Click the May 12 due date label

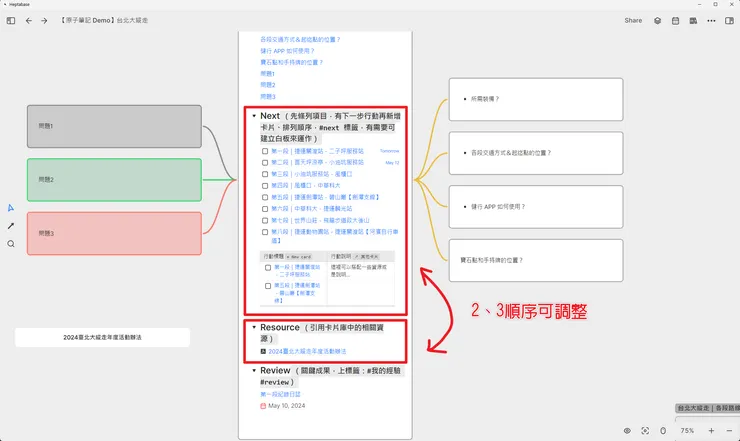392,162
